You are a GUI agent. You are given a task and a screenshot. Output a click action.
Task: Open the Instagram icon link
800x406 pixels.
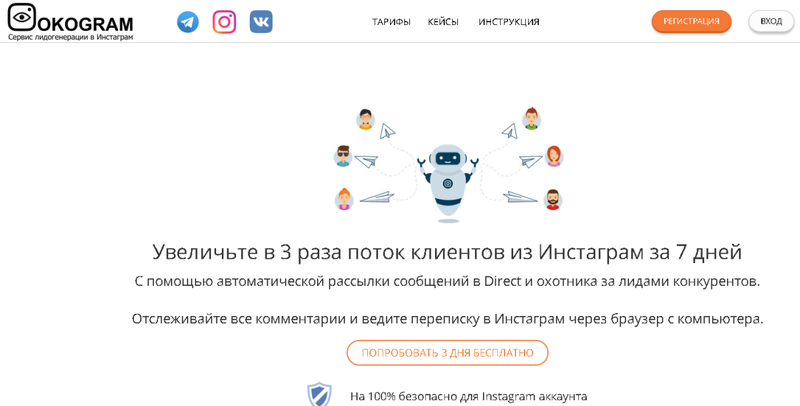[x=224, y=22]
